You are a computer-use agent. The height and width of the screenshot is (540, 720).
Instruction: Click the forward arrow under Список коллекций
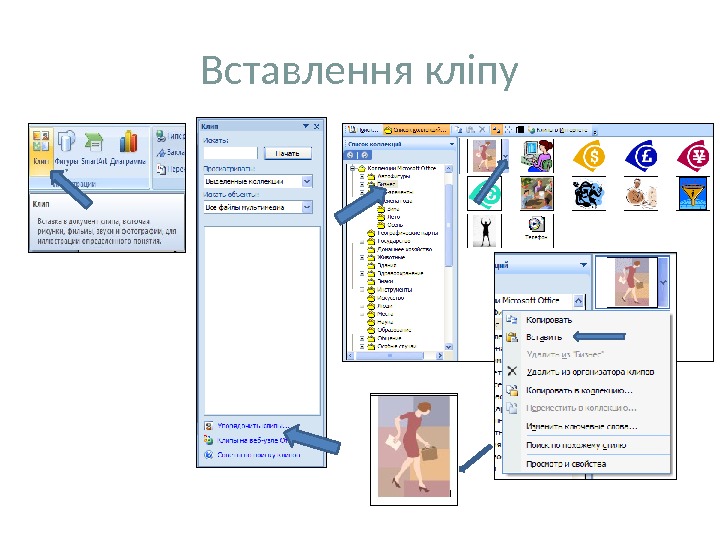click(x=365, y=155)
